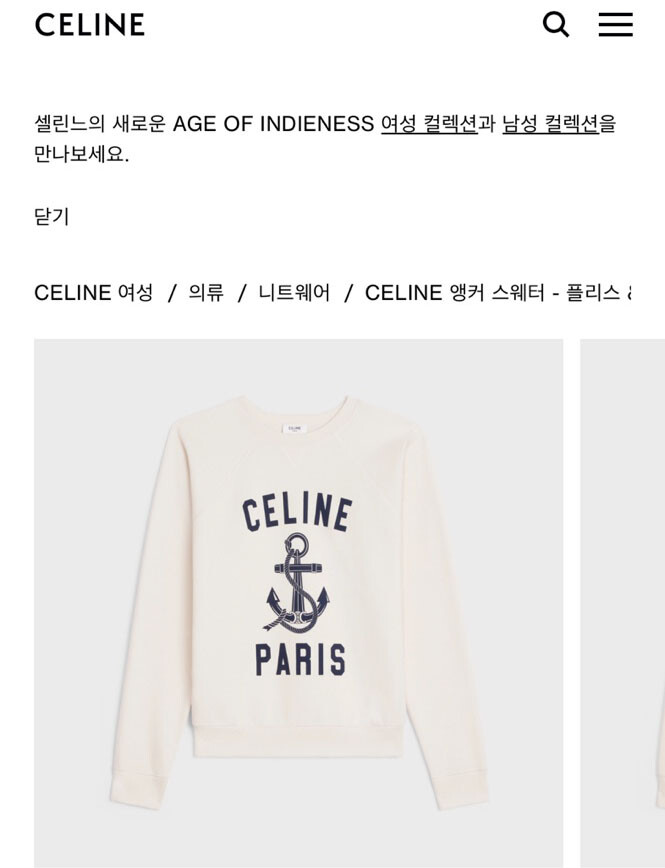Dismiss the announcement with 닫기
Viewport: 665px width, 868px height.
51,216
